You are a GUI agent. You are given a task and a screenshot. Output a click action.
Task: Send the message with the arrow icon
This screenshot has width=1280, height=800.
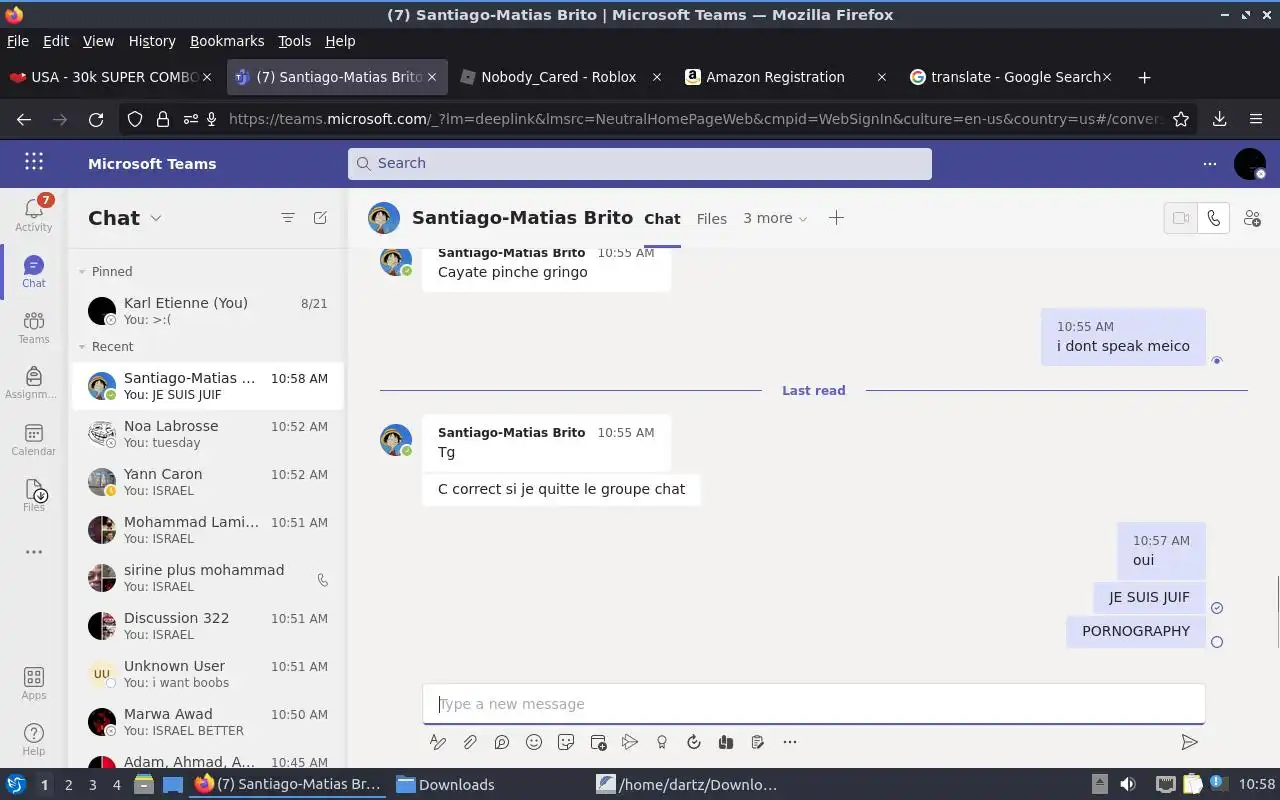coord(1189,742)
